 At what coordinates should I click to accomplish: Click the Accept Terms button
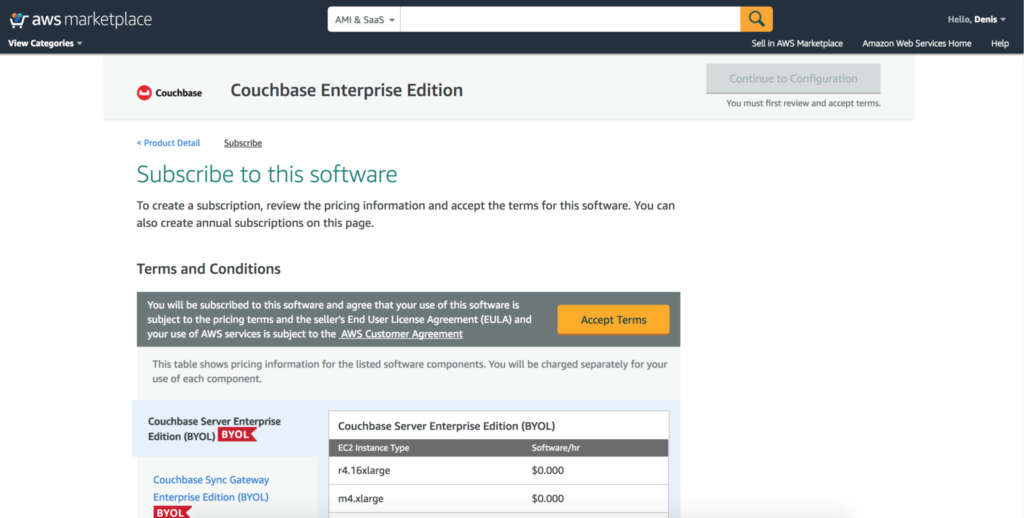(613, 319)
